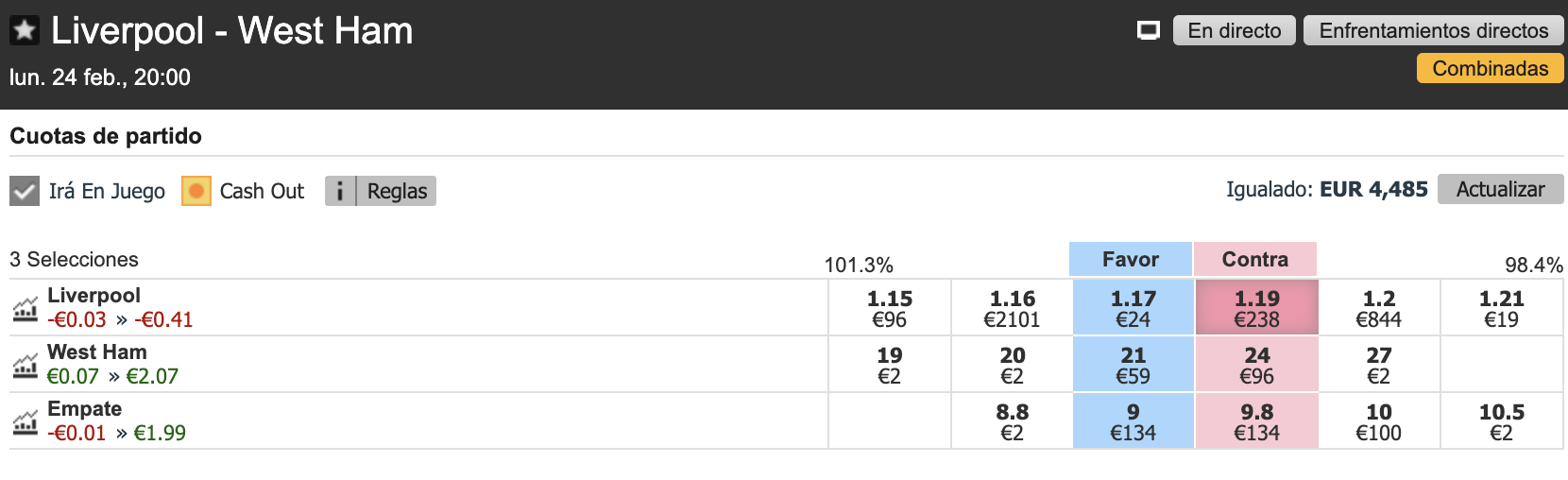This screenshot has width=1568, height=480.
Task: Select Liverpool lay odds 1.19
Action: pos(1256,308)
